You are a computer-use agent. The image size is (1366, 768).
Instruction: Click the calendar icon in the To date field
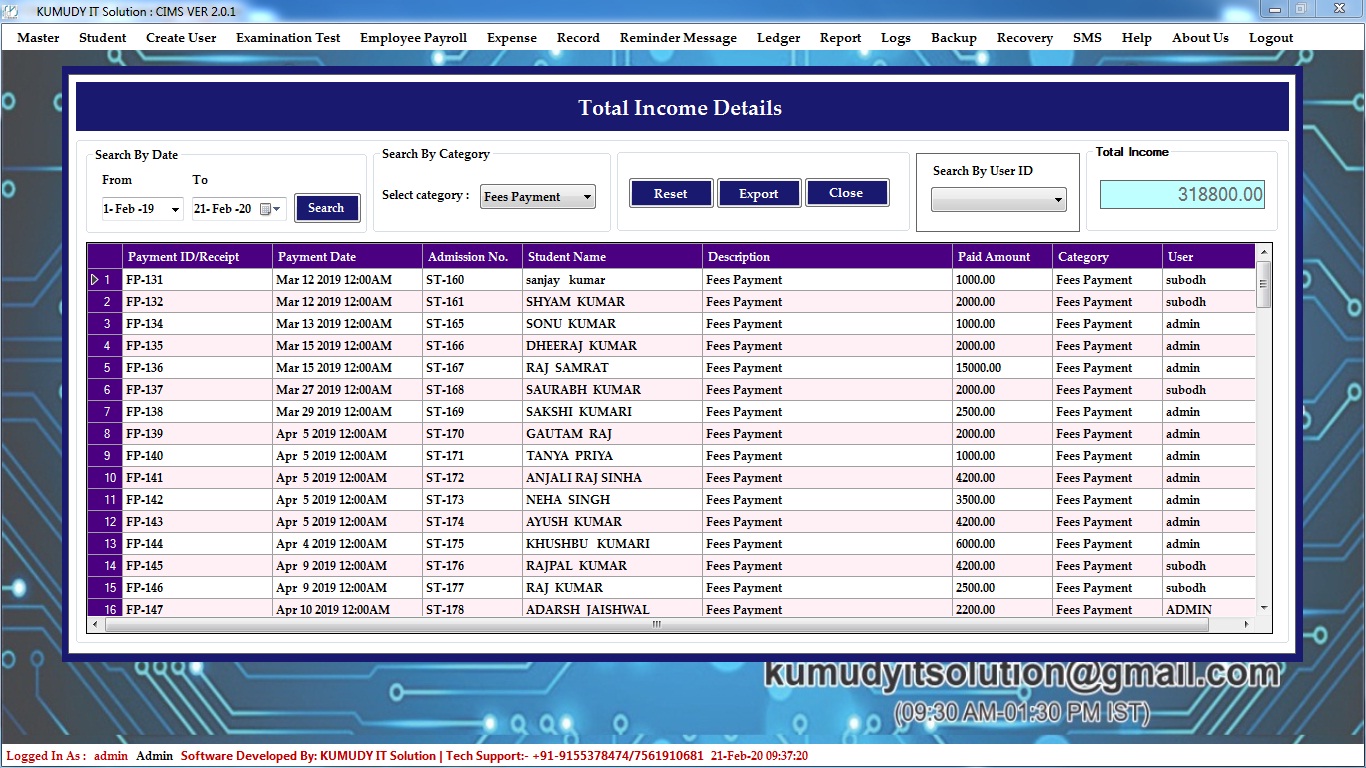pyautogui.click(x=266, y=209)
